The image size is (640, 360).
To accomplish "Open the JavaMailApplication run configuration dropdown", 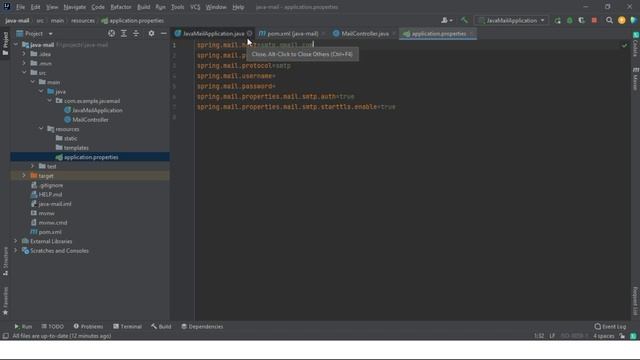I will 511,20.
